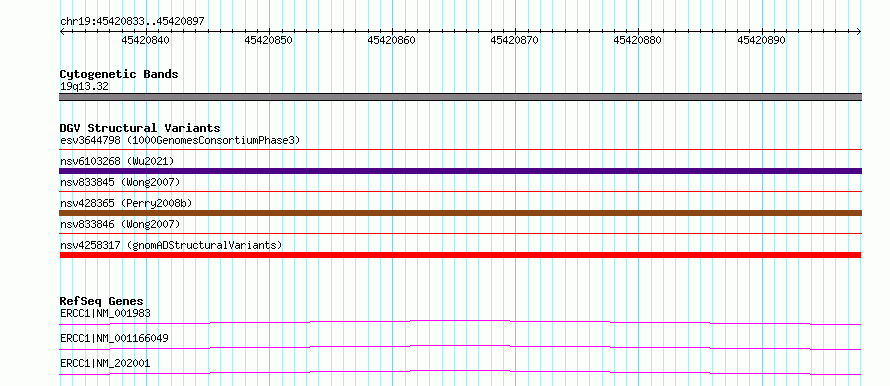This screenshot has height=386, width=890.
Task: Click thin red line under esv3644798
Action: point(461,150)
